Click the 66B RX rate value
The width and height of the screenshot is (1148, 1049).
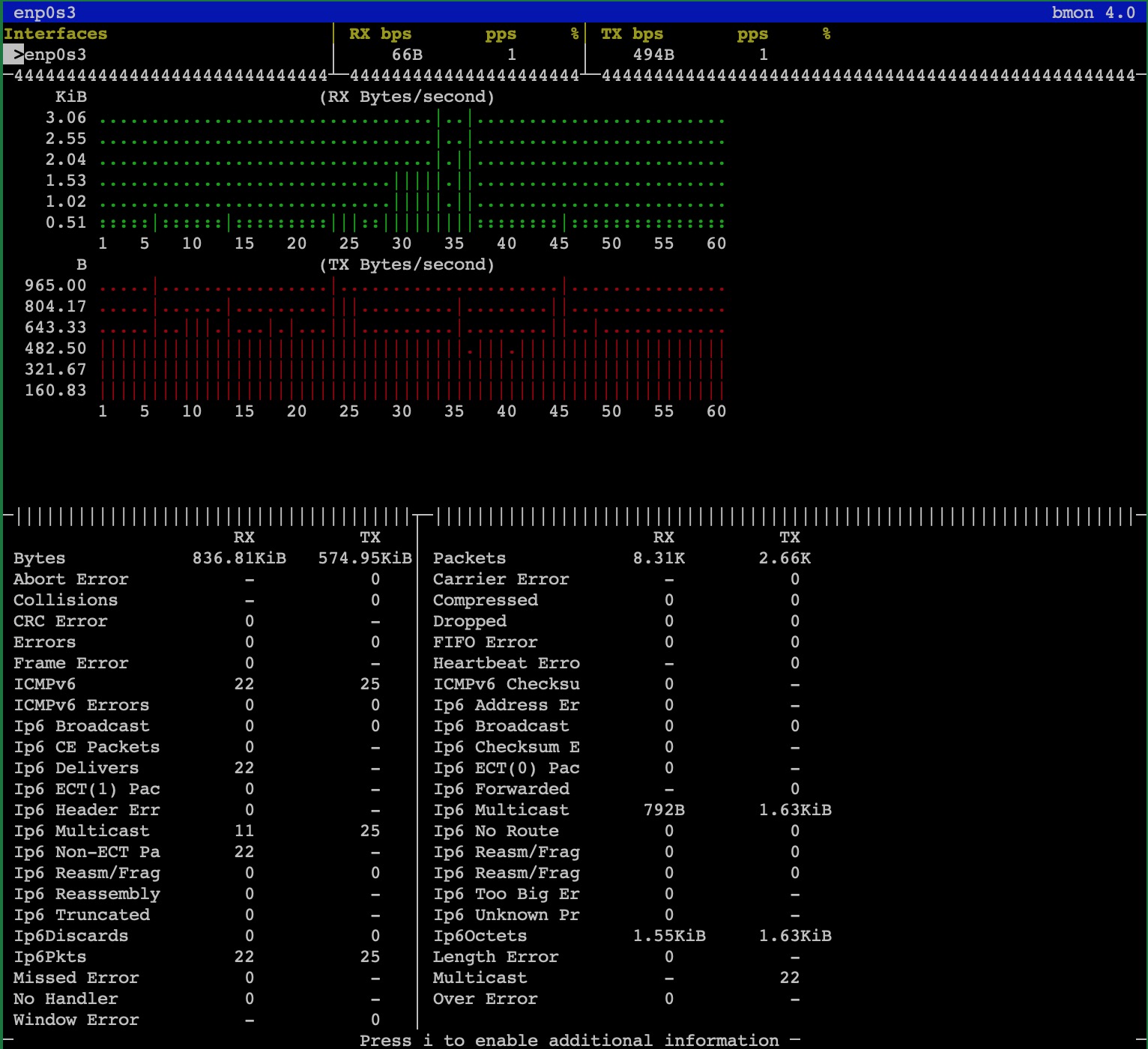[x=407, y=55]
